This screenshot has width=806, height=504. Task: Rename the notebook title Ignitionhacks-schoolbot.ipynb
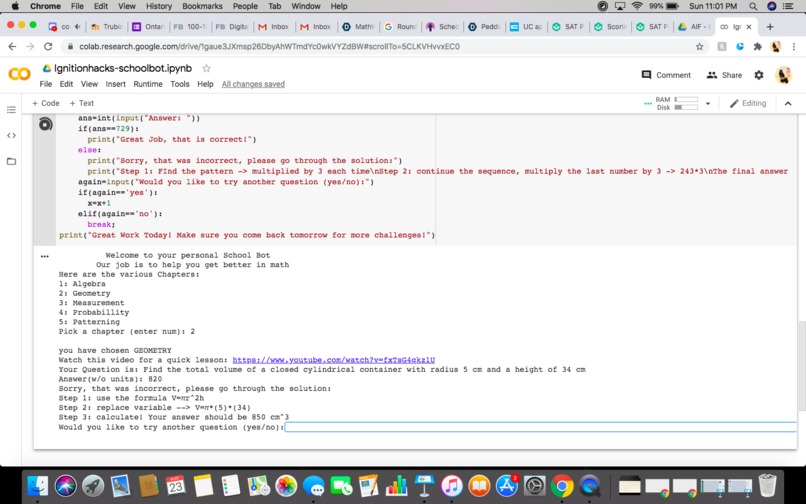tap(123, 68)
